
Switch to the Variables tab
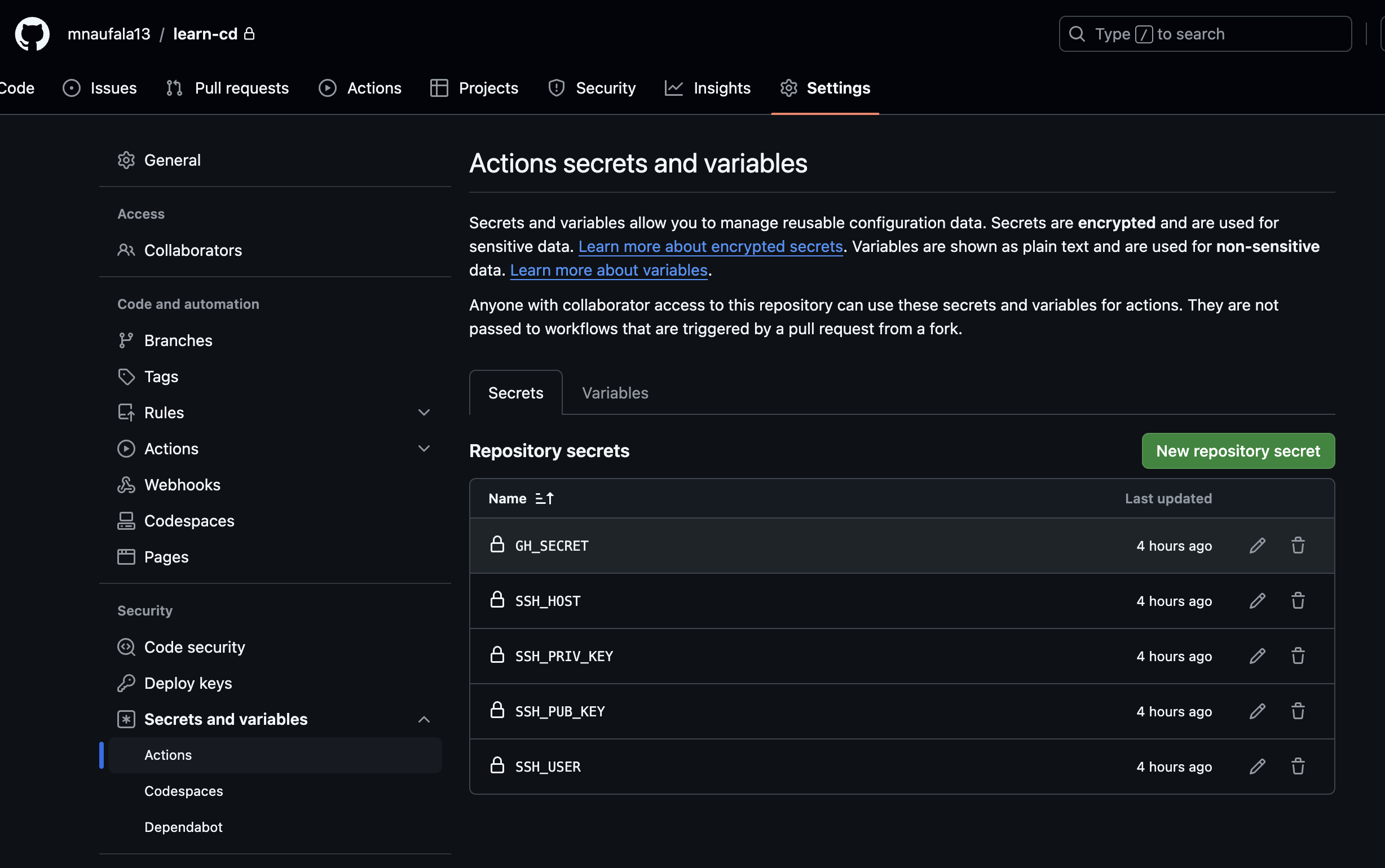click(615, 393)
